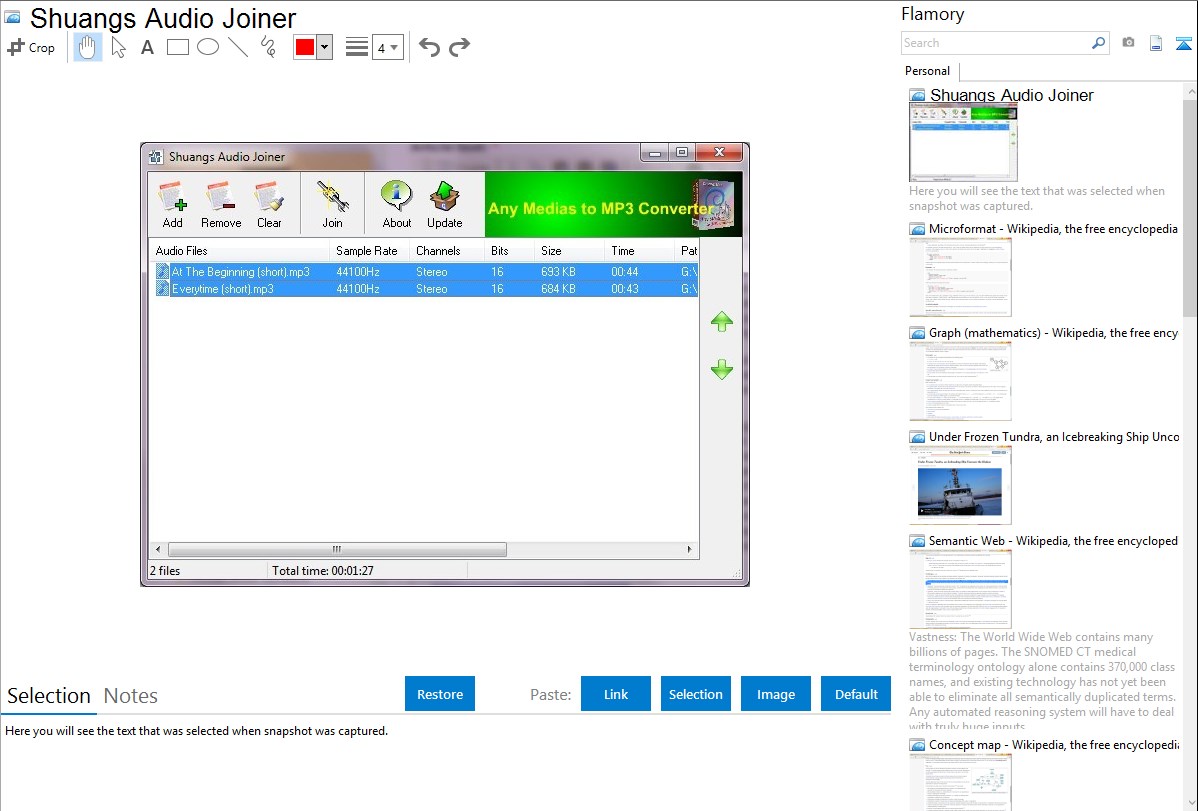Open the color picker dropdown arrow

325,47
